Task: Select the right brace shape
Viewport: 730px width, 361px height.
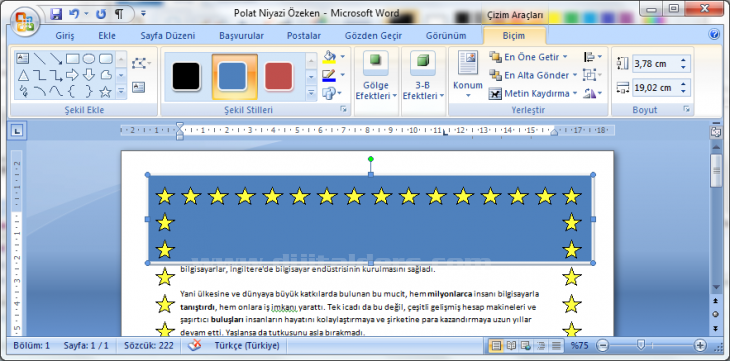Action: pos(89,91)
